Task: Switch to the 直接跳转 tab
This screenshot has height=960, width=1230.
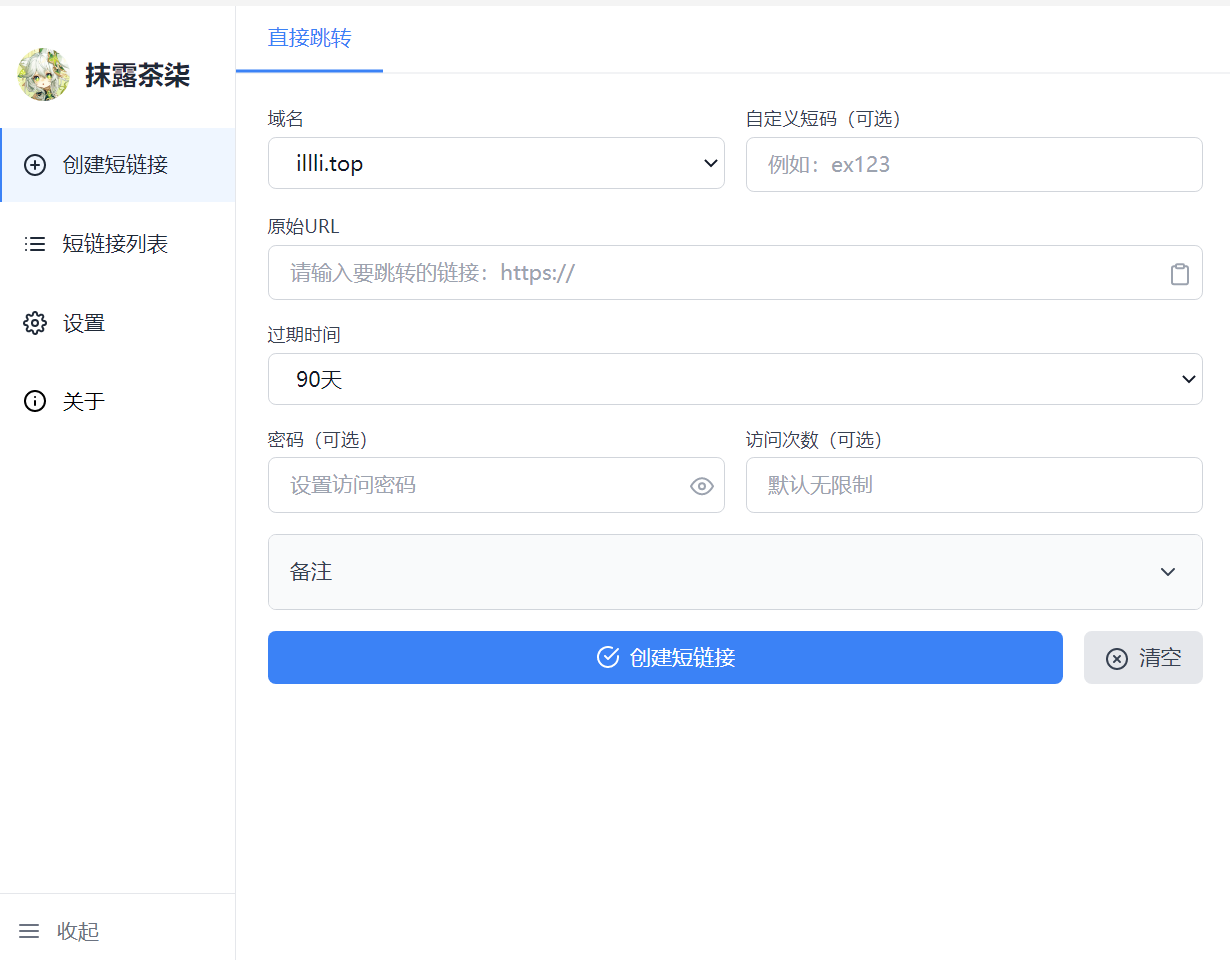Action: coord(309,39)
